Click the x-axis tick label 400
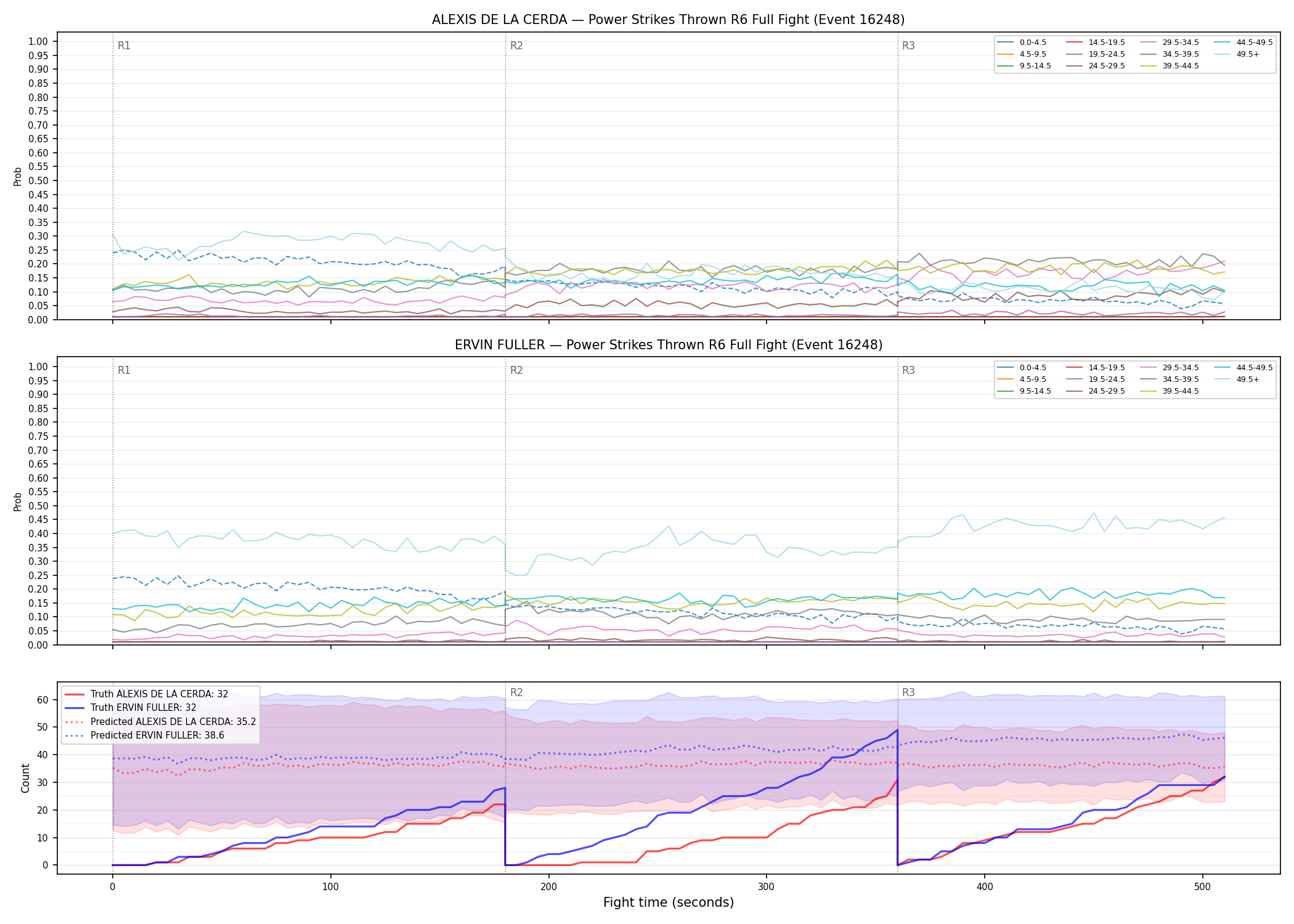Viewport: 1294px width, 924px height. coord(985,886)
